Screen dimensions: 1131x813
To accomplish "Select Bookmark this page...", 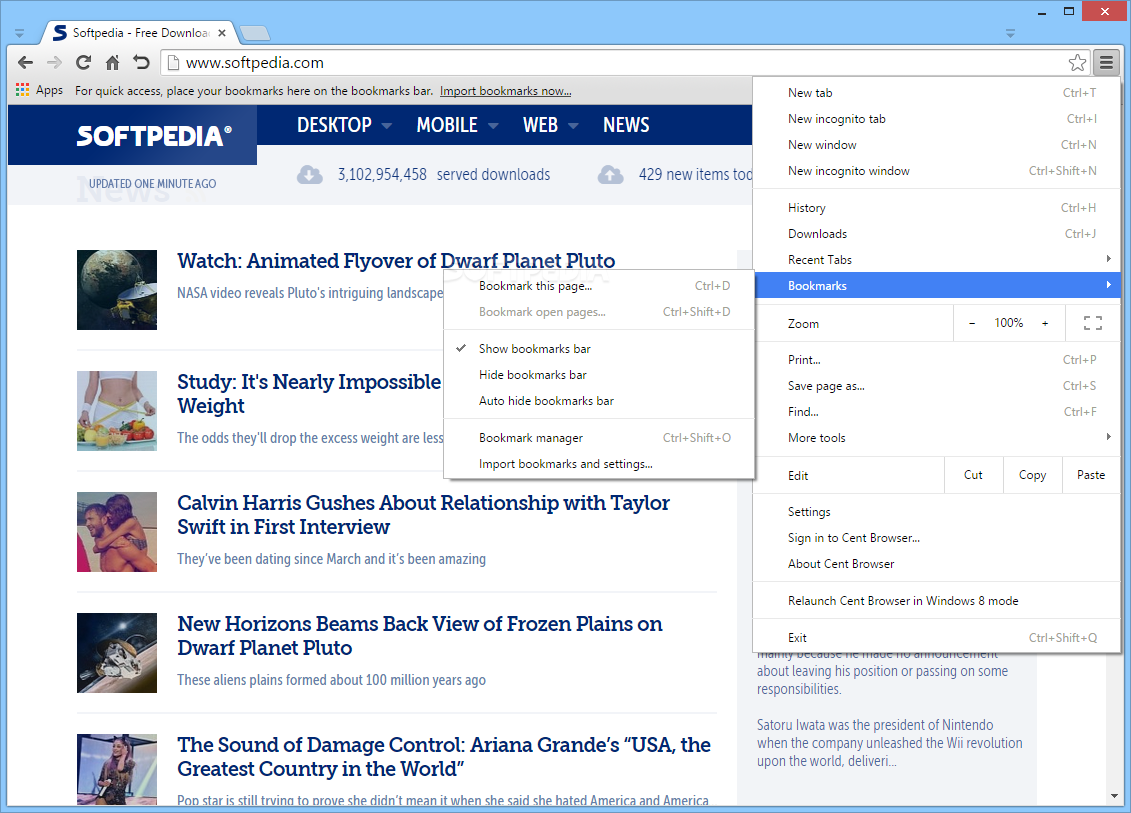I will (599, 286).
